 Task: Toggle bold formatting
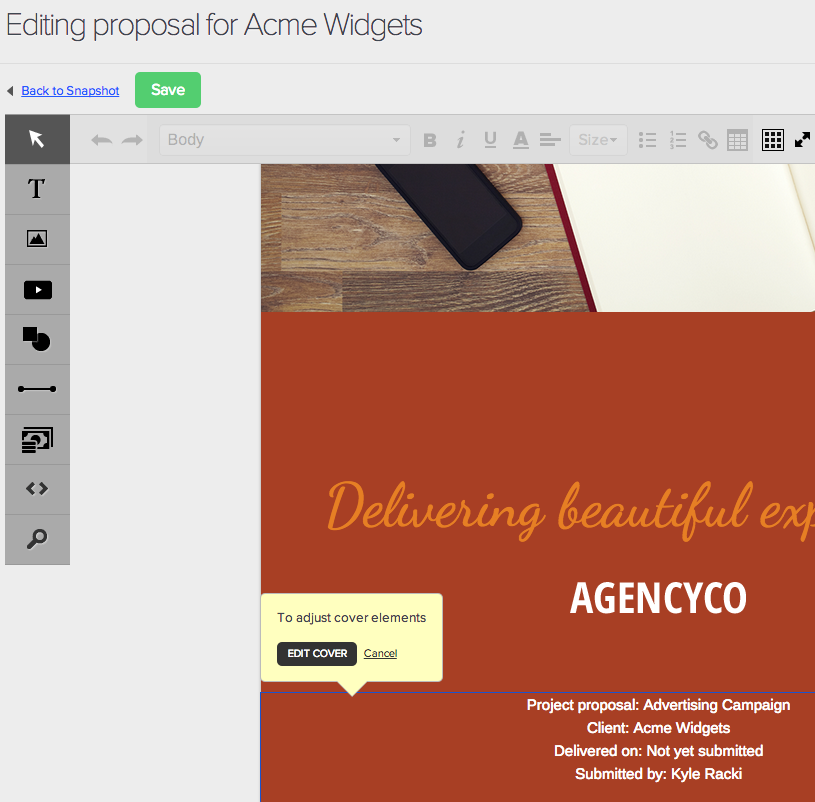coord(430,140)
